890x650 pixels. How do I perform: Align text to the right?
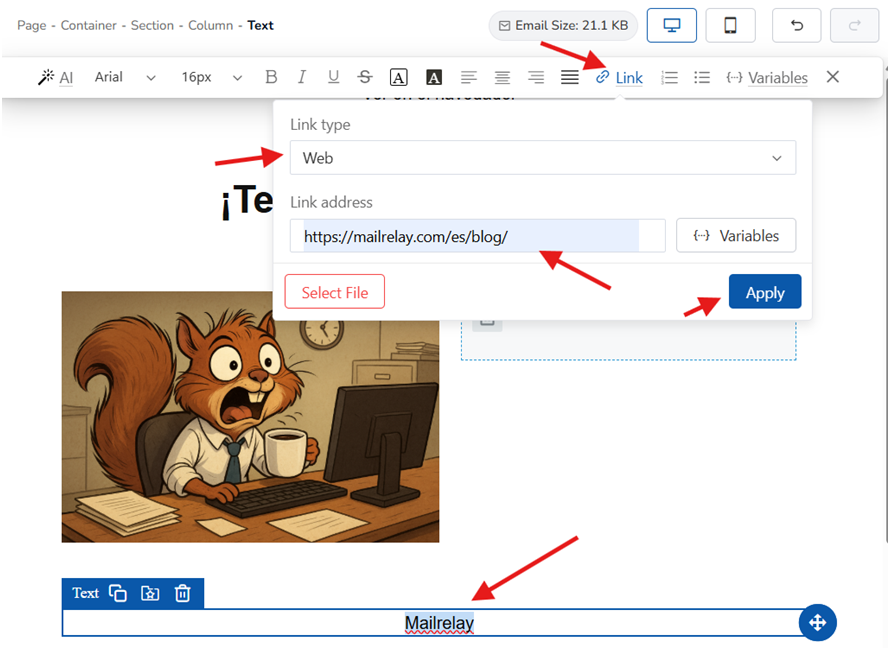pyautogui.click(x=535, y=77)
